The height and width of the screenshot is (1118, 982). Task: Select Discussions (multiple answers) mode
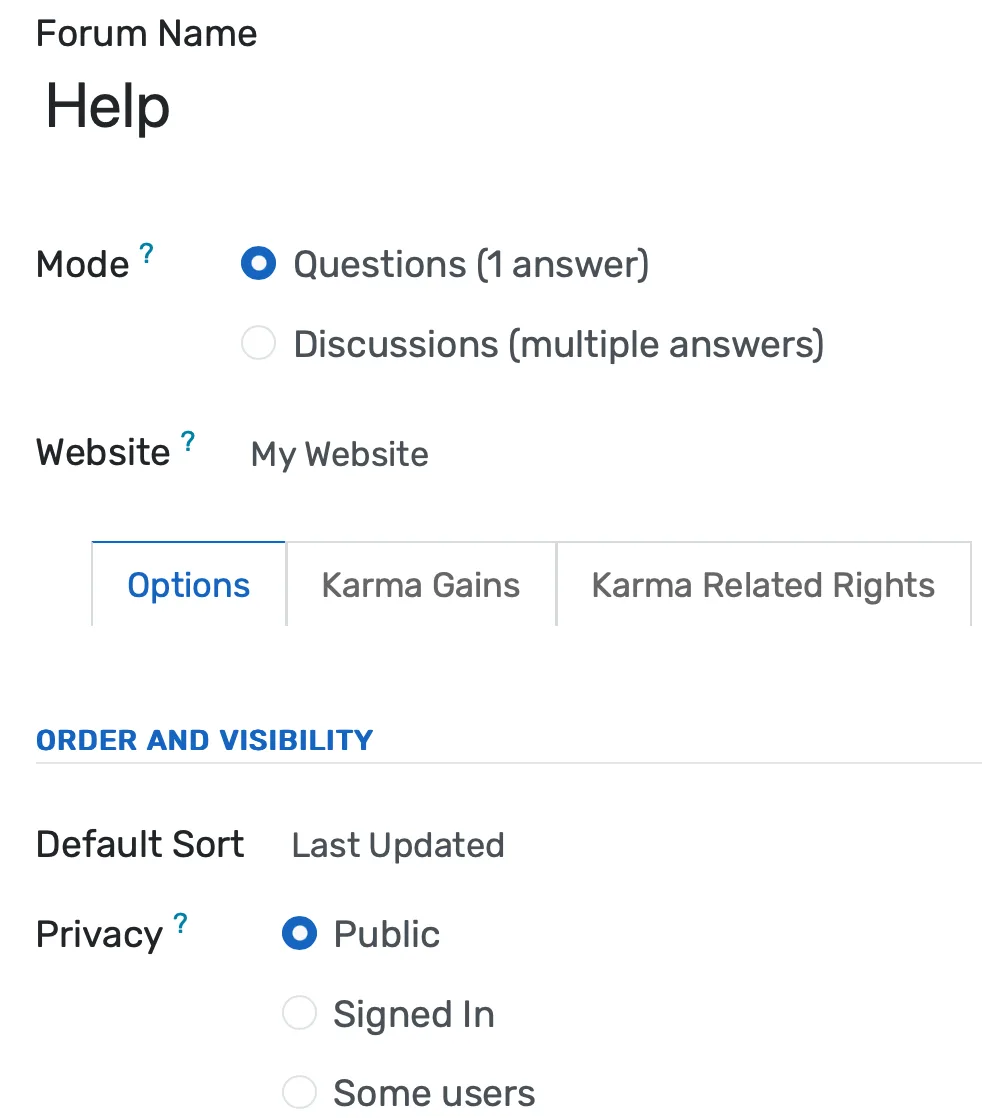point(258,343)
